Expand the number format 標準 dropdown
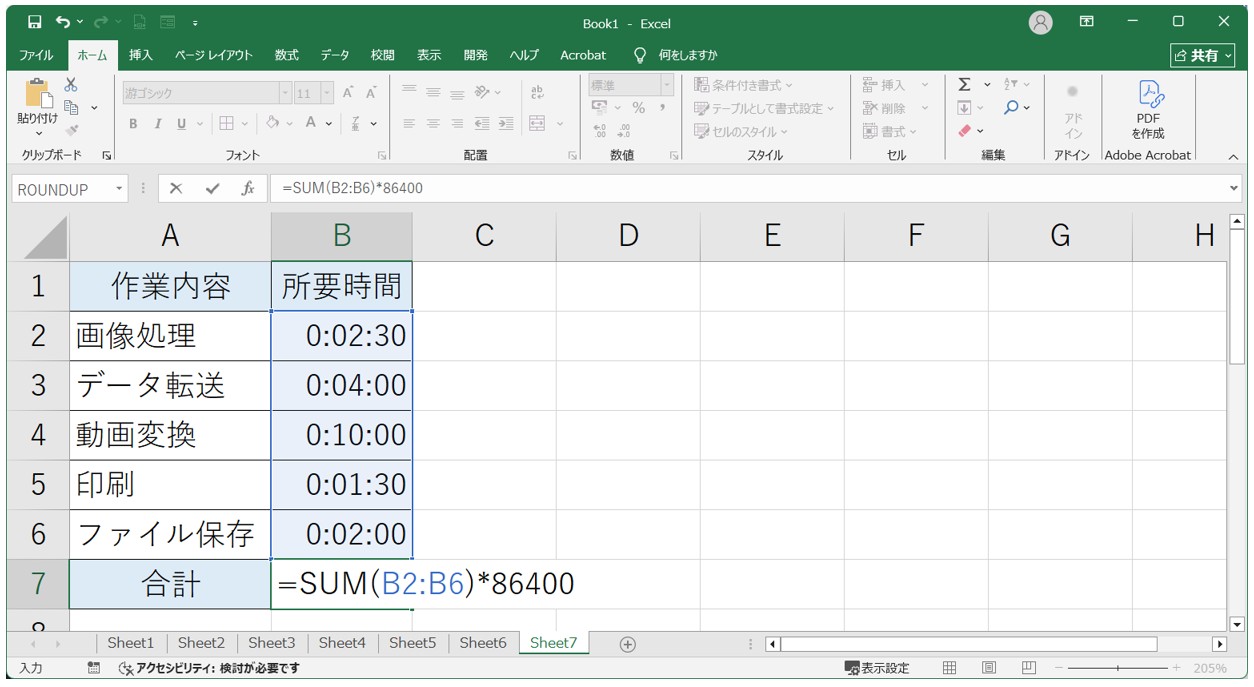The width and height of the screenshot is (1254, 687). pyautogui.click(x=667, y=85)
